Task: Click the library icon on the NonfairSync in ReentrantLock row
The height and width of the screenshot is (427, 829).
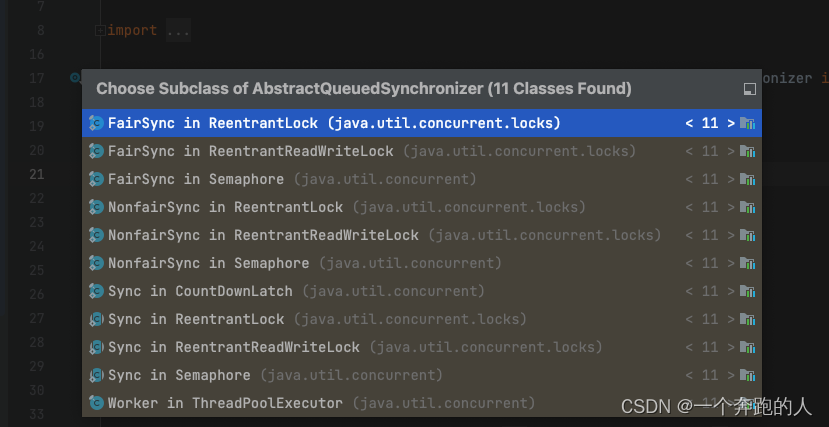Action: click(x=748, y=207)
